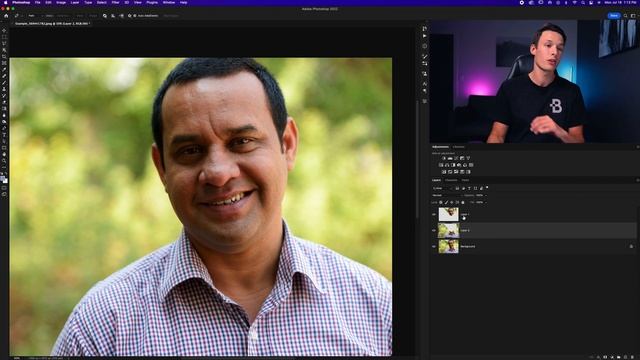The image size is (640, 360).
Task: Add a Black & White adjustment
Action: click(x=453, y=165)
